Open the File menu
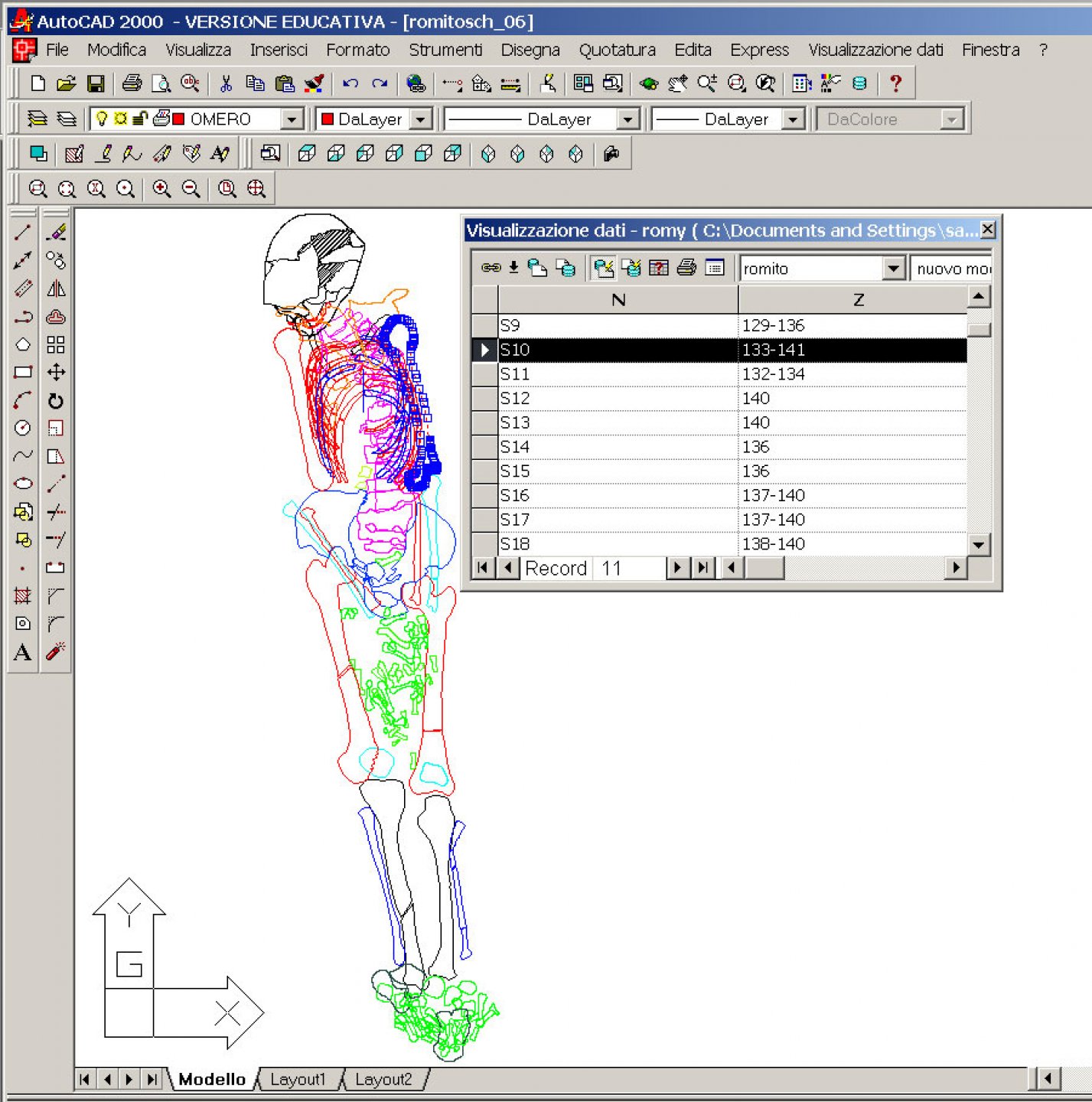The width and height of the screenshot is (1092, 1102). coord(57,50)
